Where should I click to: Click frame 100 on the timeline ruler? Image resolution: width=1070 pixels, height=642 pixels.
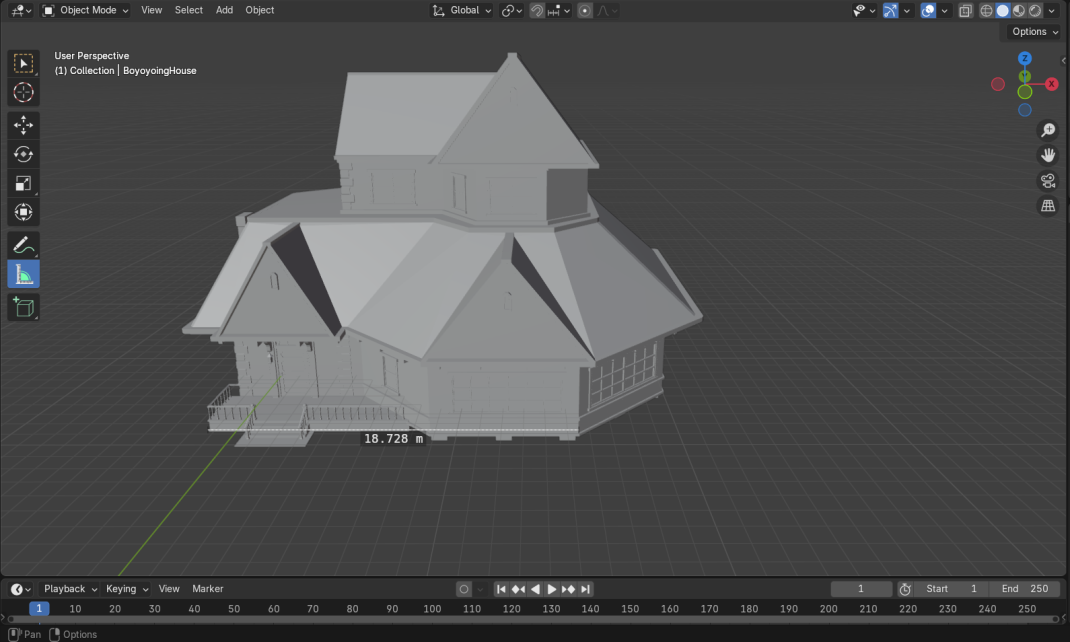tap(432, 609)
